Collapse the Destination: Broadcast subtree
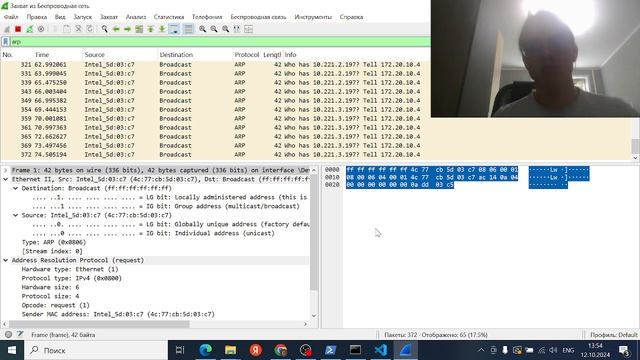The width and height of the screenshot is (640, 360). coord(16,188)
